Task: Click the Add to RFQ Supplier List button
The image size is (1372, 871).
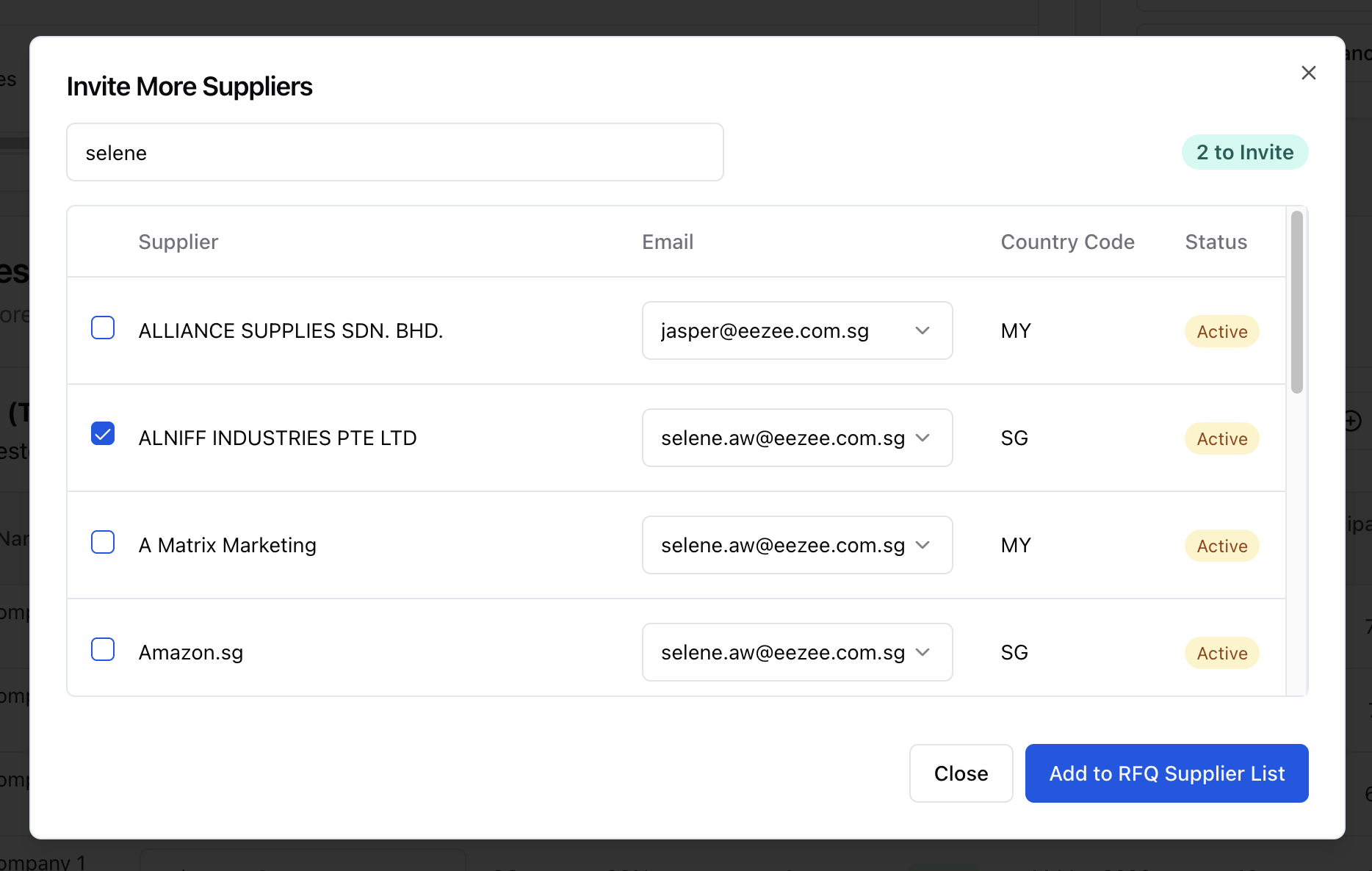Action: coord(1166,773)
